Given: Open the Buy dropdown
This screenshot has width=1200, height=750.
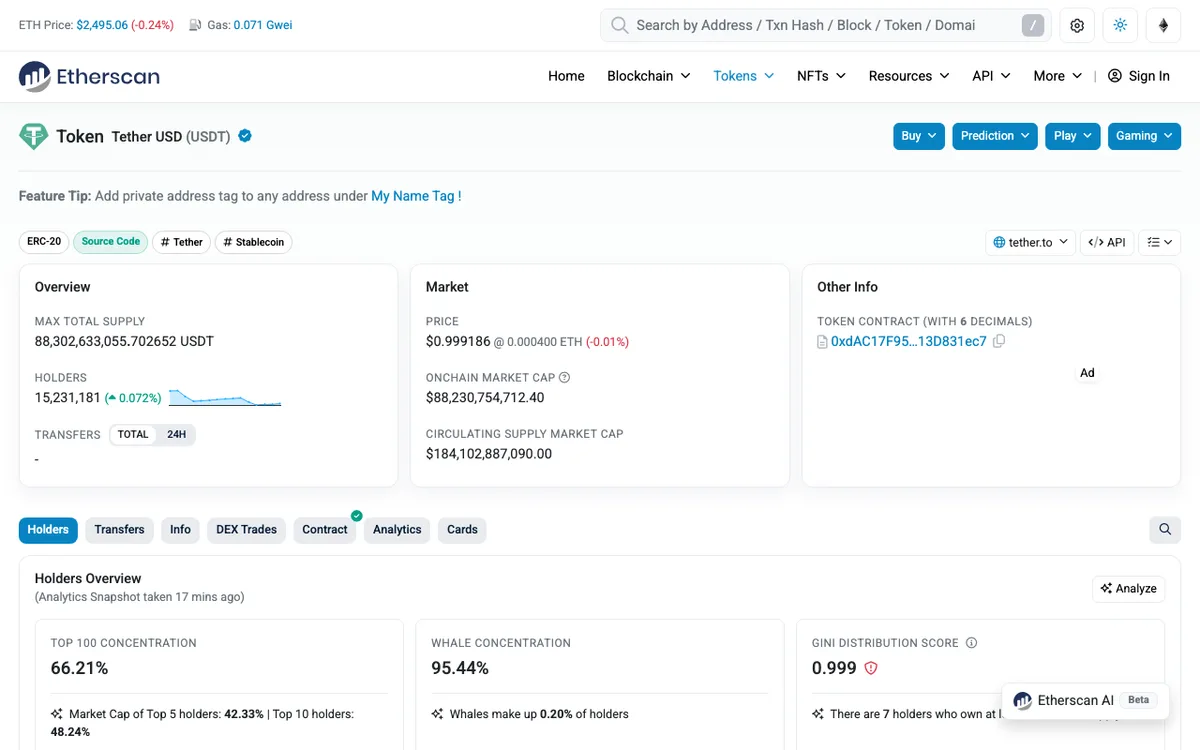Looking at the screenshot, I should (919, 136).
